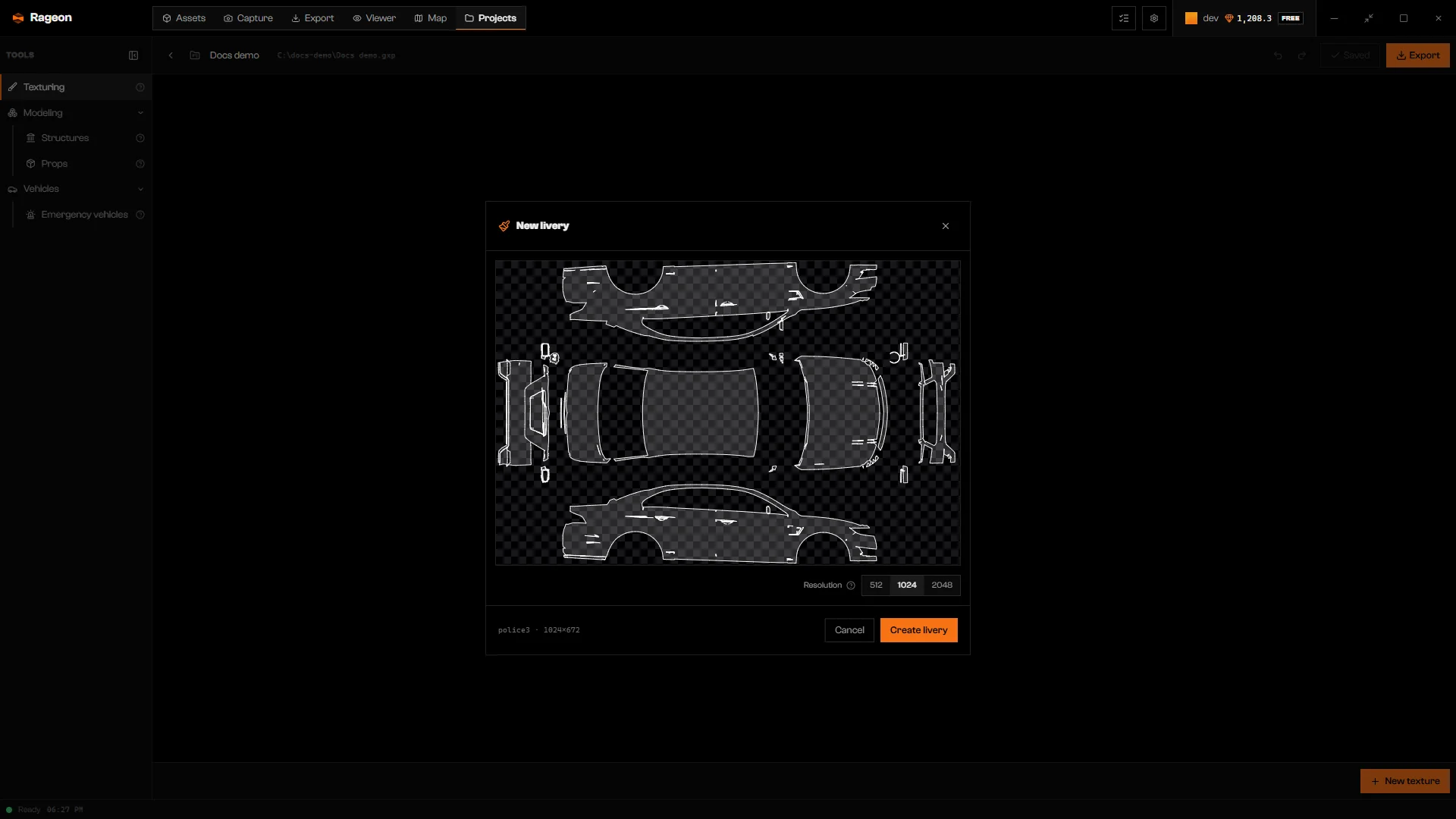Click the Docs demo project name

234,55
